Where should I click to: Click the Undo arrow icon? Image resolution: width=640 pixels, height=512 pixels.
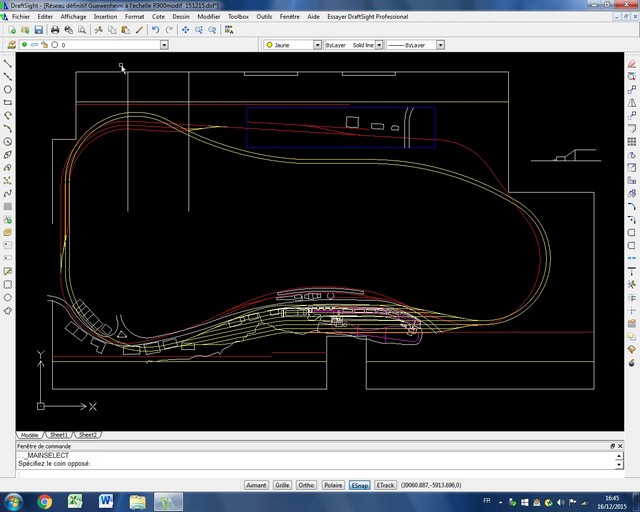(x=155, y=30)
